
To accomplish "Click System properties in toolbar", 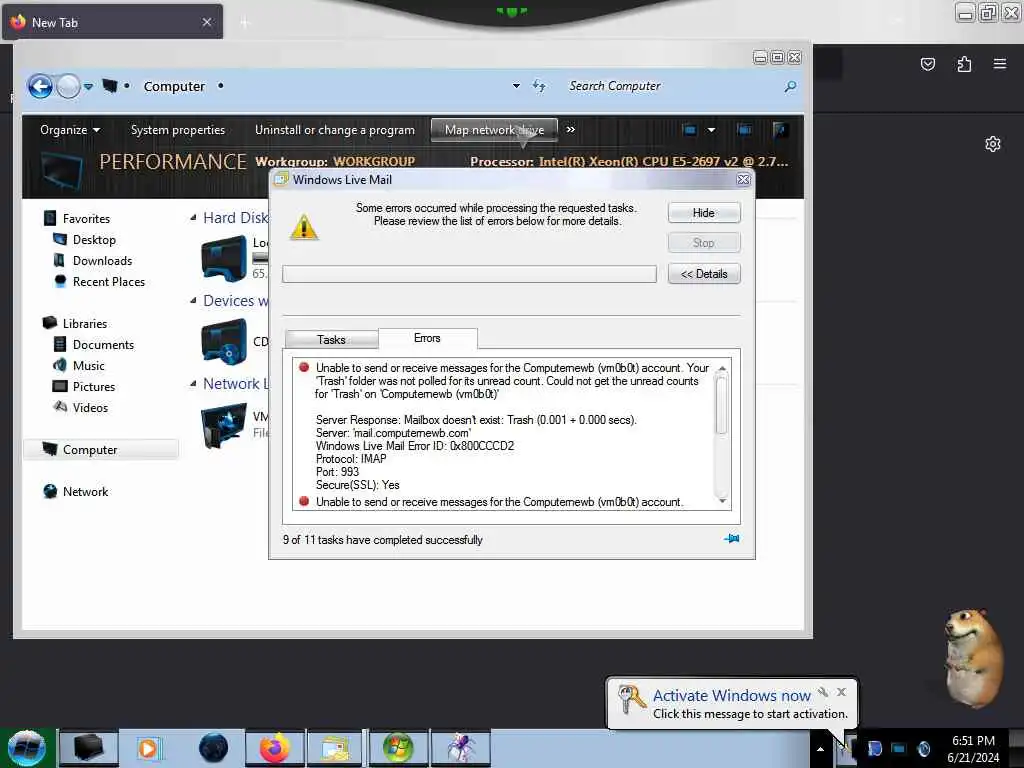I will tap(178, 129).
